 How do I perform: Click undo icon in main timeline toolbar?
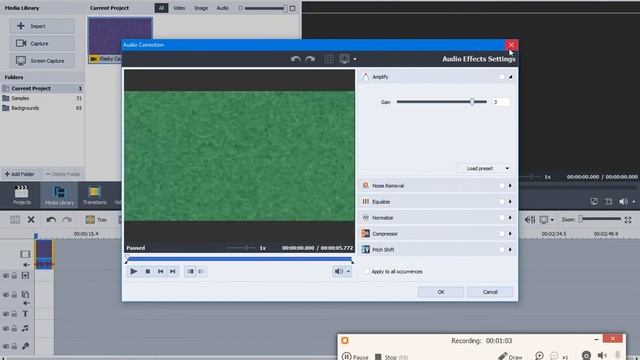pyautogui.click(x=51, y=220)
